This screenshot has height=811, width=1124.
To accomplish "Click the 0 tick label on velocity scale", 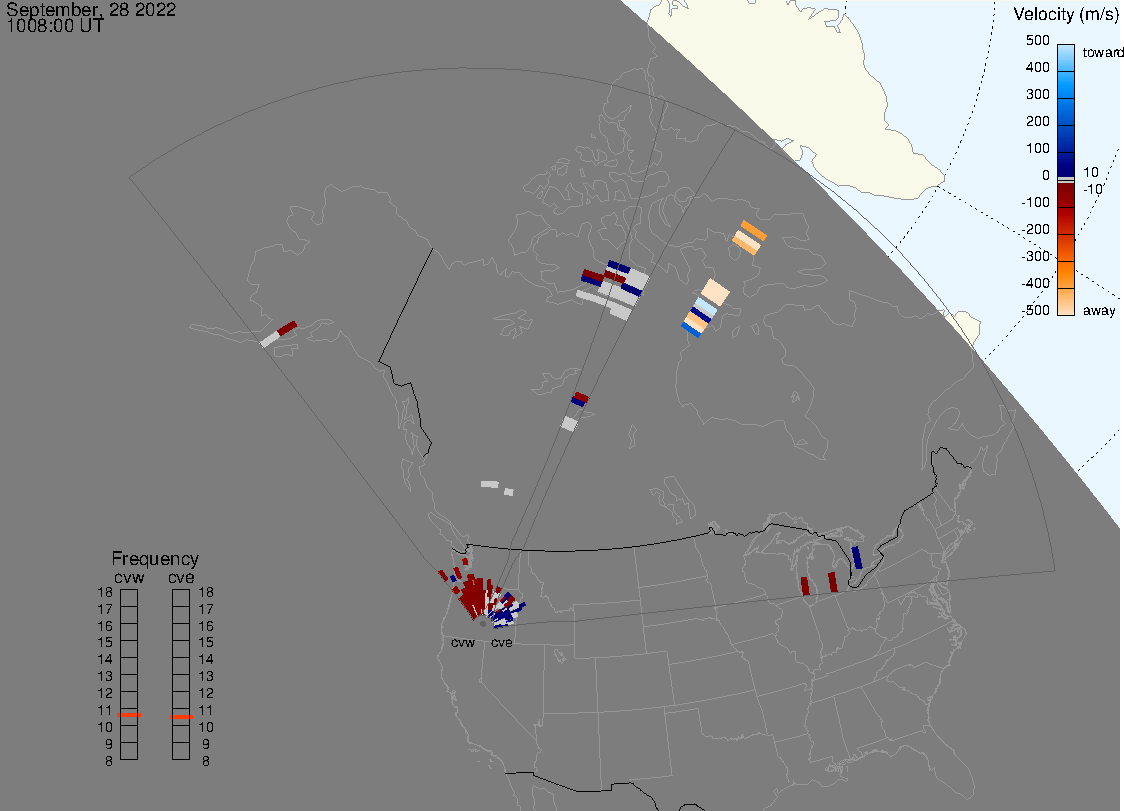I will point(1046,175).
